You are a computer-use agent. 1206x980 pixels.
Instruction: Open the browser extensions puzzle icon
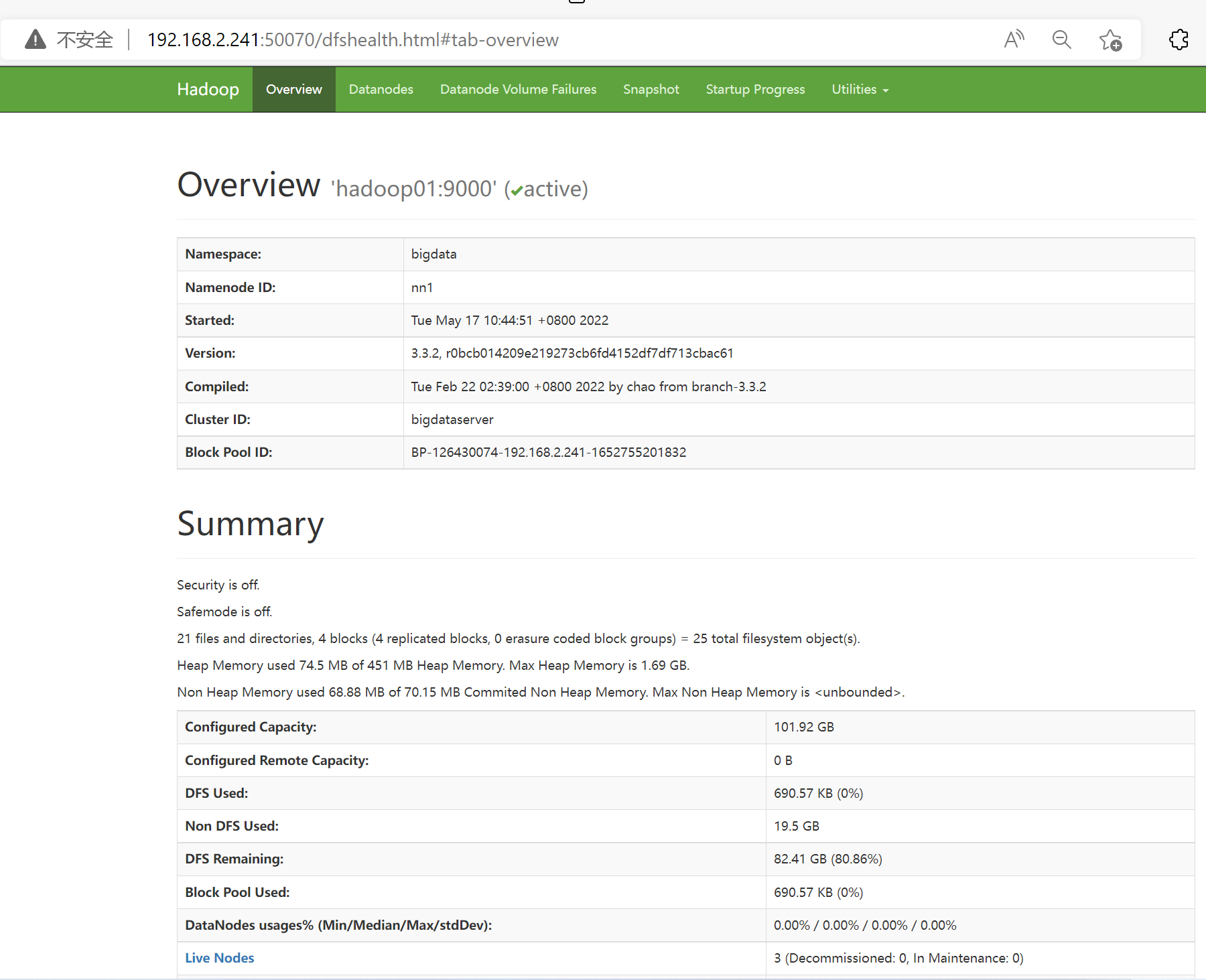(x=1179, y=40)
